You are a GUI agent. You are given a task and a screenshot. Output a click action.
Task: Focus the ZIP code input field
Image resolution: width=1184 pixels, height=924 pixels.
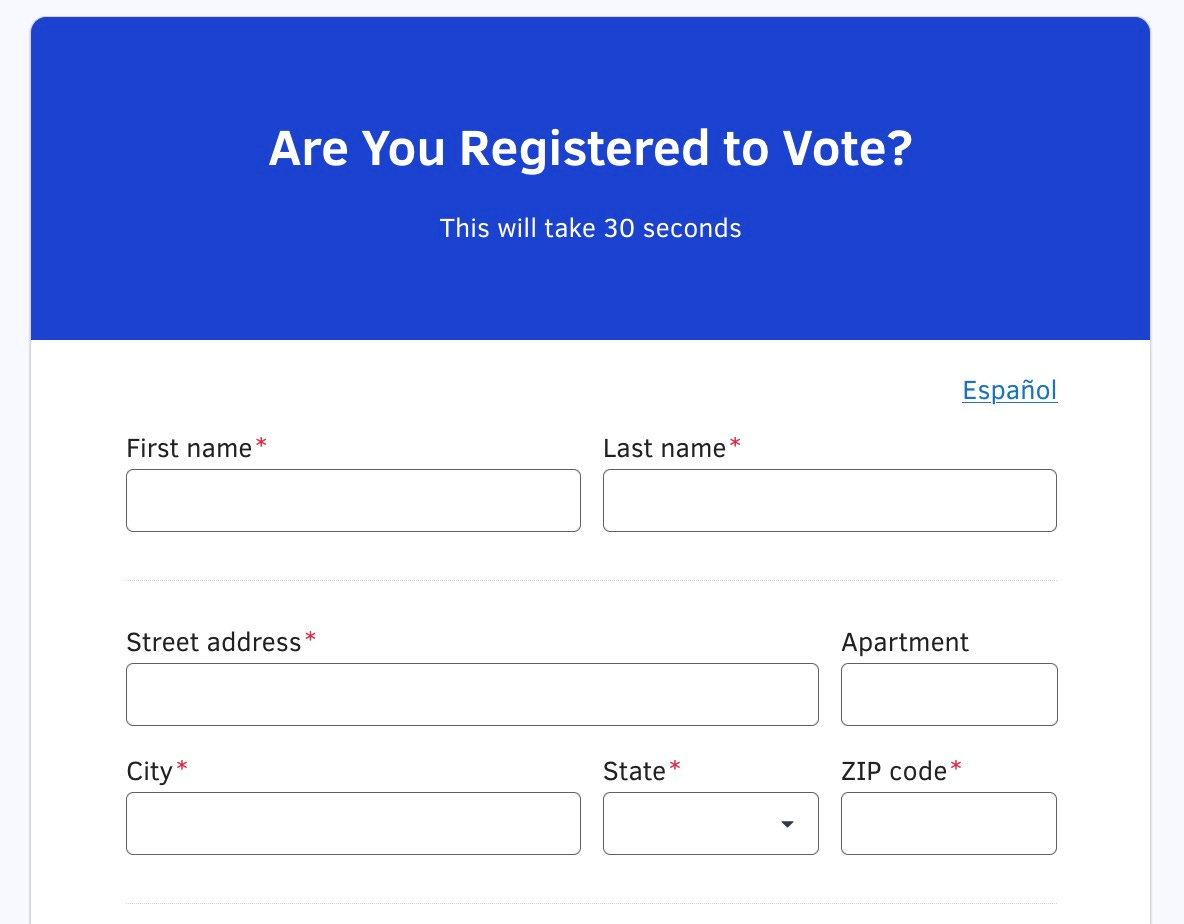(x=949, y=824)
